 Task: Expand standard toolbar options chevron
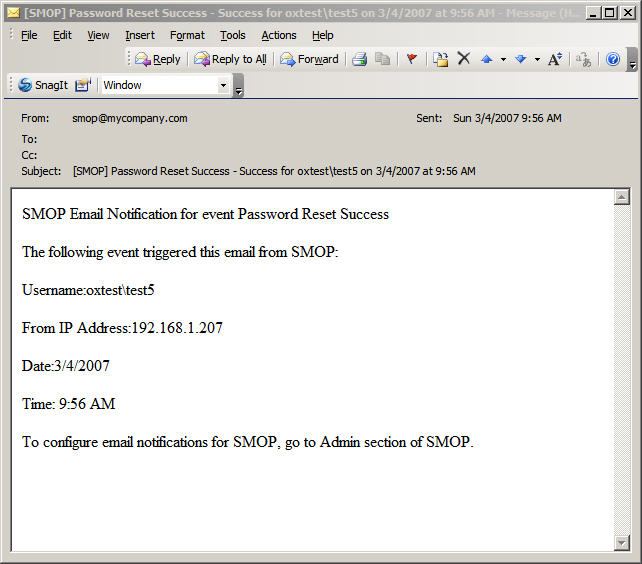click(x=632, y=60)
